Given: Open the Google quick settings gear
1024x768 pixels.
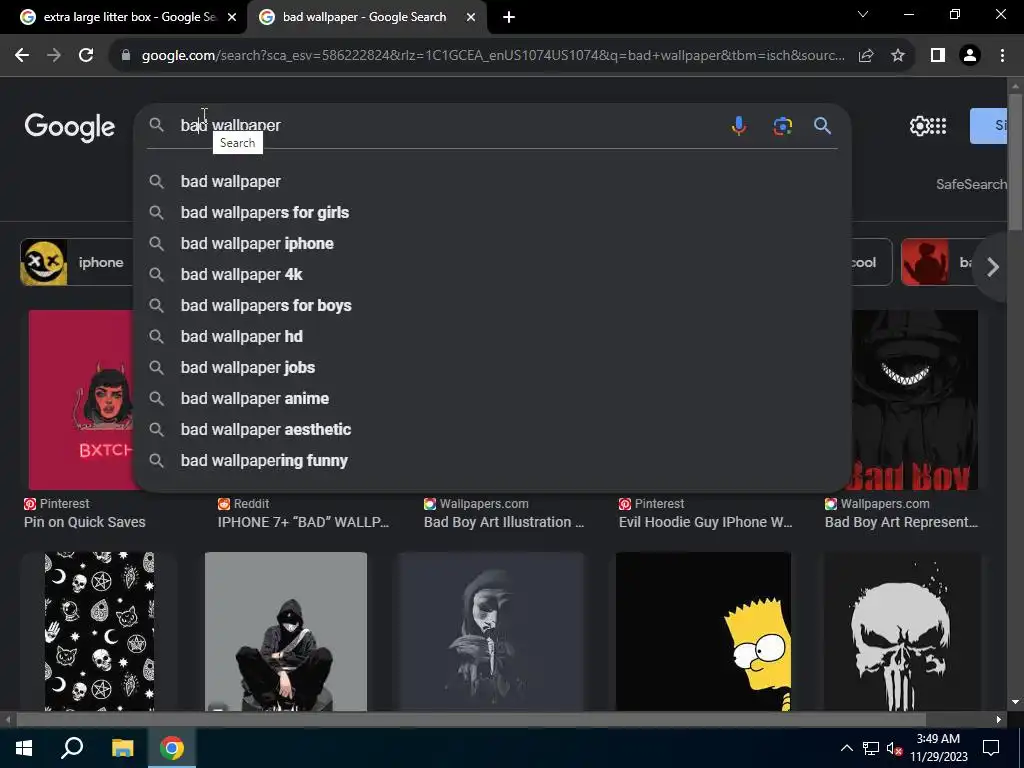Looking at the screenshot, I should pos(919,125).
